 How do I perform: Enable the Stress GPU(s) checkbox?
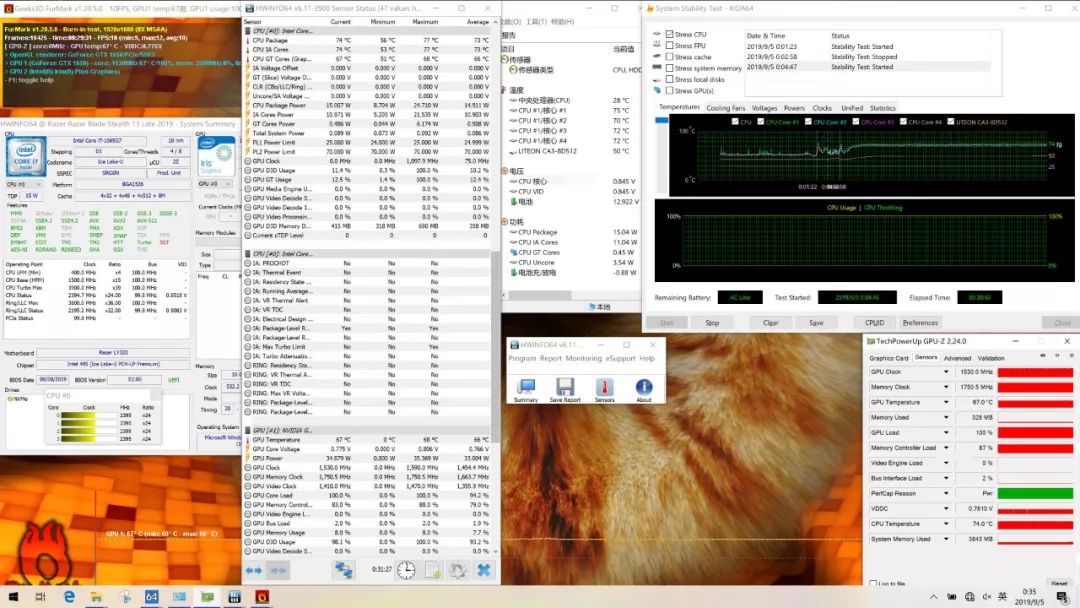coord(669,91)
